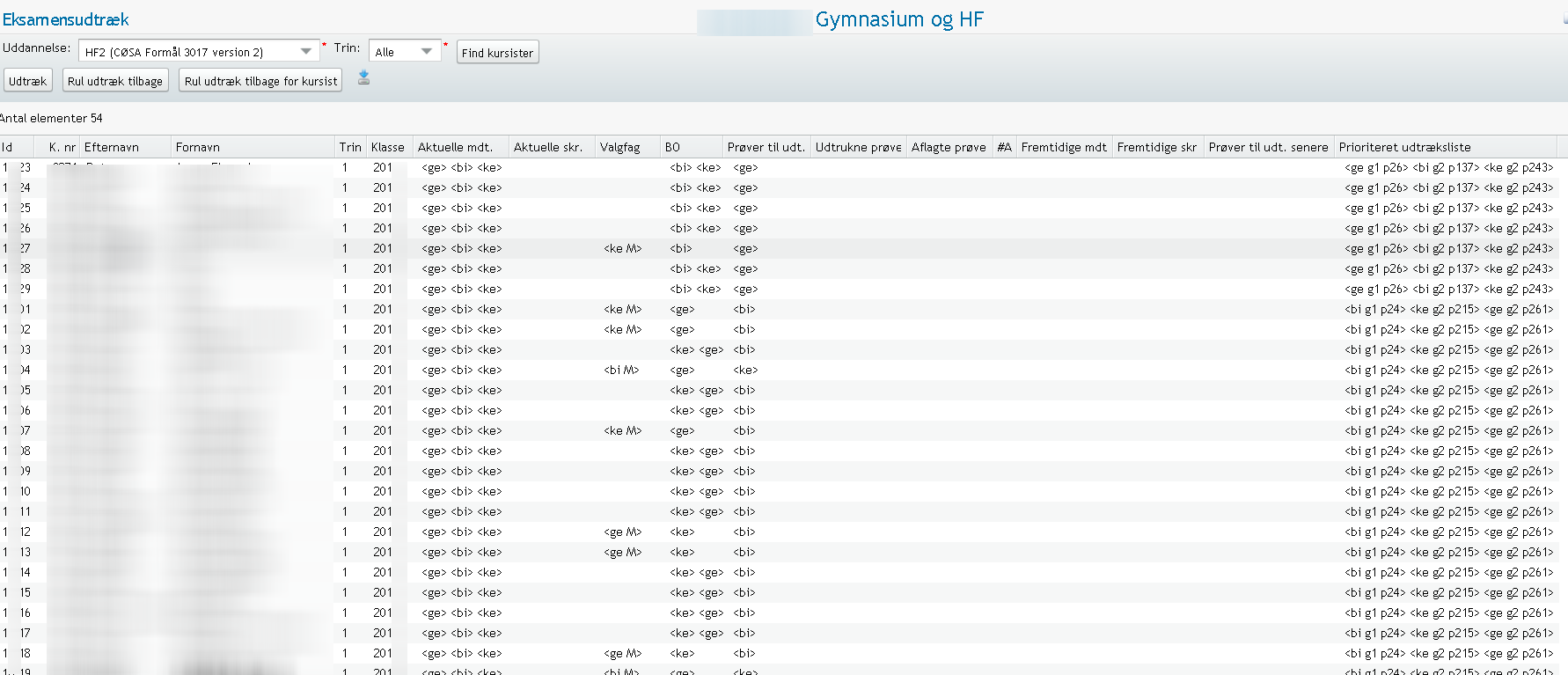1568x675 pixels.
Task: Select the Gymnasium og HF heading
Action: point(899,19)
